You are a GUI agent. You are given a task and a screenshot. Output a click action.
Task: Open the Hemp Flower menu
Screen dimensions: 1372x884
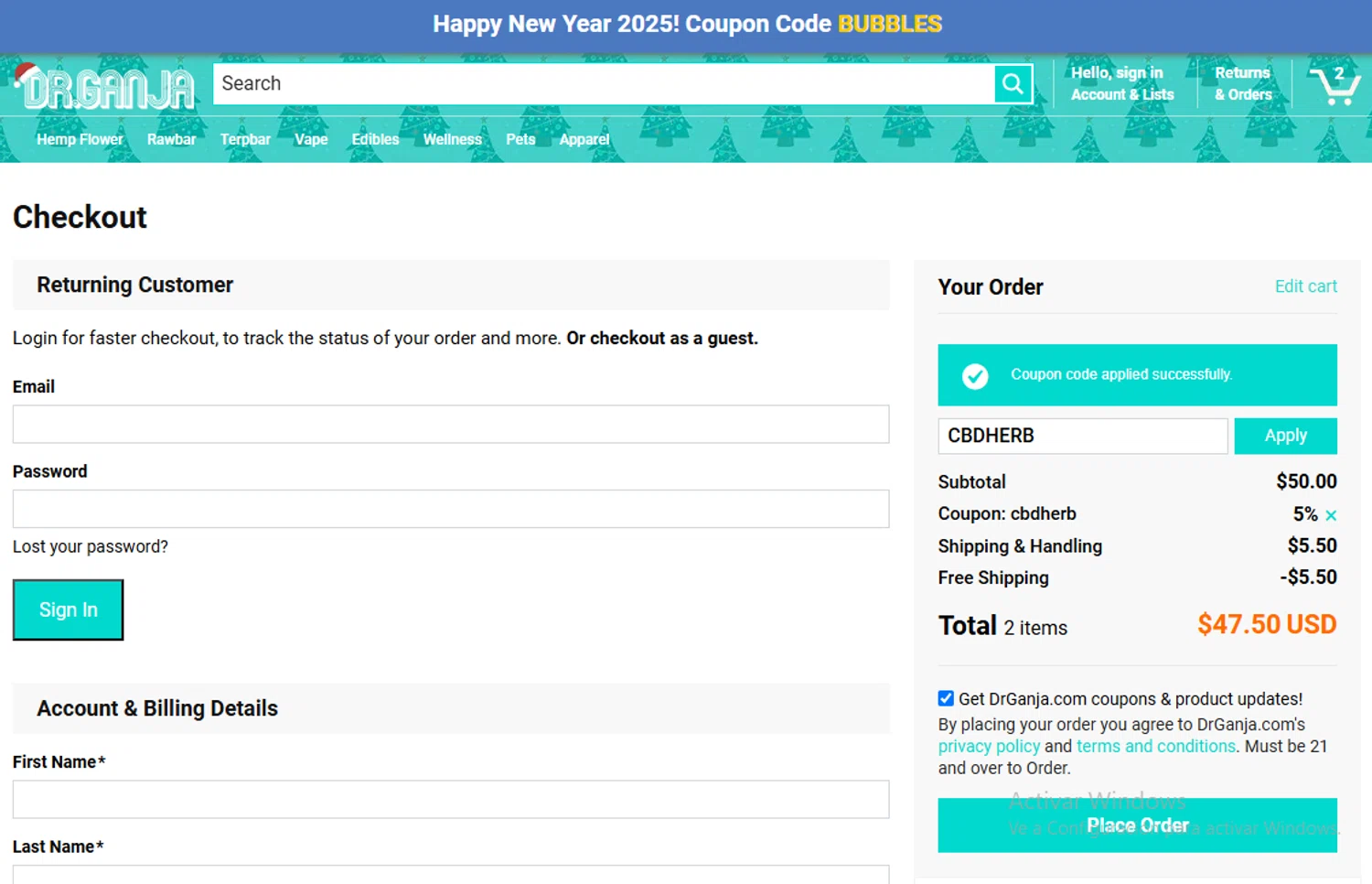pyautogui.click(x=80, y=139)
